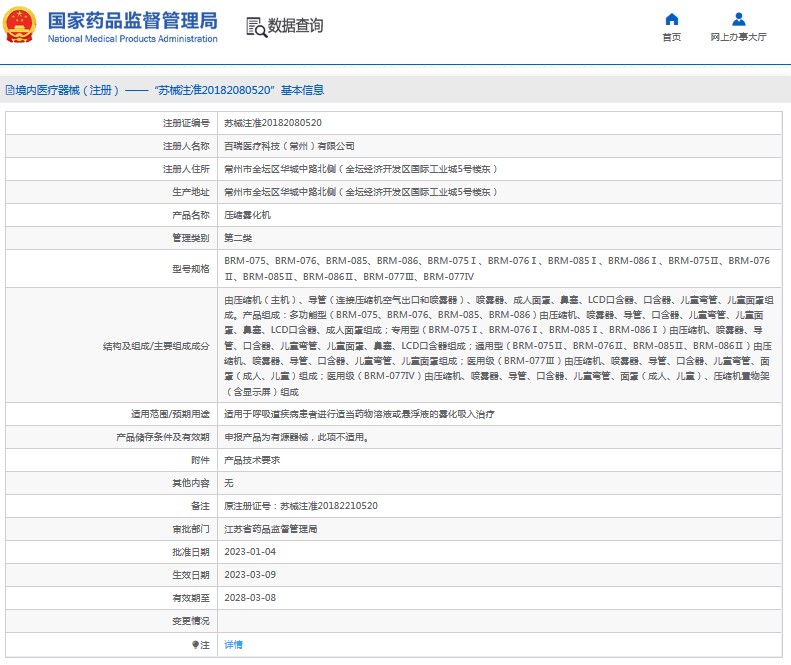
Task: Click management class value 第二类
Action: click(238, 238)
